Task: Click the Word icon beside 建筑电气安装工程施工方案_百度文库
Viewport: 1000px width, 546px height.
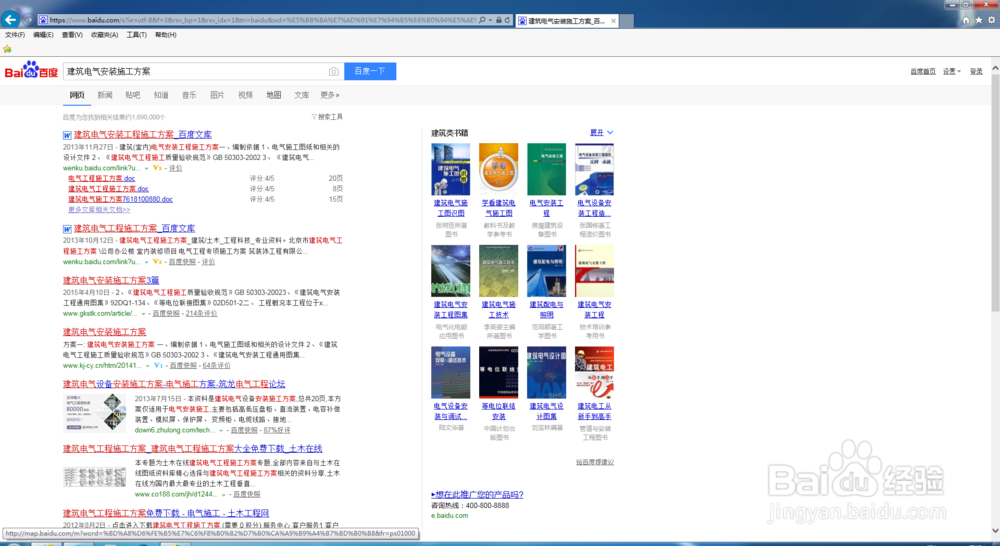Action: point(67,135)
